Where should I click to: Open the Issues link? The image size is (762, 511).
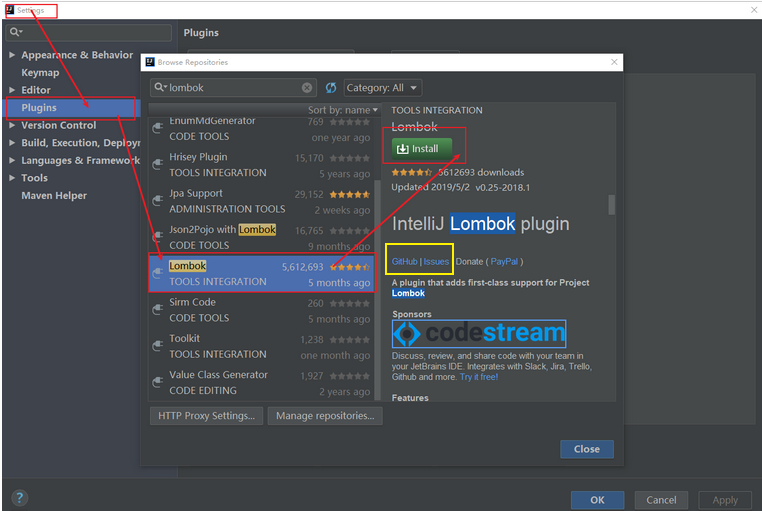pyautogui.click(x=436, y=262)
